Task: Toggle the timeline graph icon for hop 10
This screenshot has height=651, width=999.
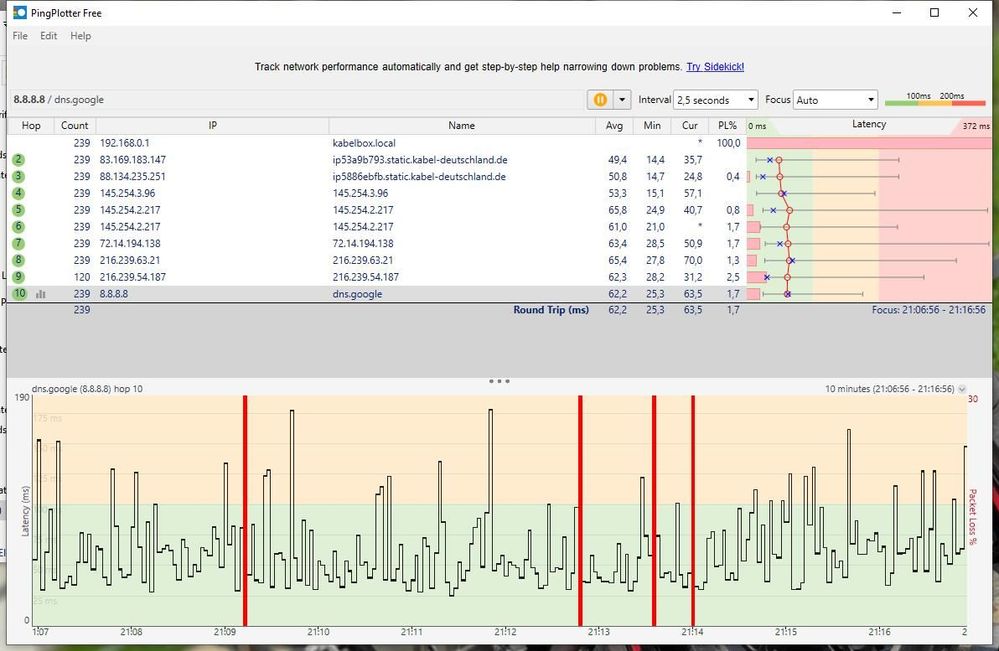Action: coord(41,294)
